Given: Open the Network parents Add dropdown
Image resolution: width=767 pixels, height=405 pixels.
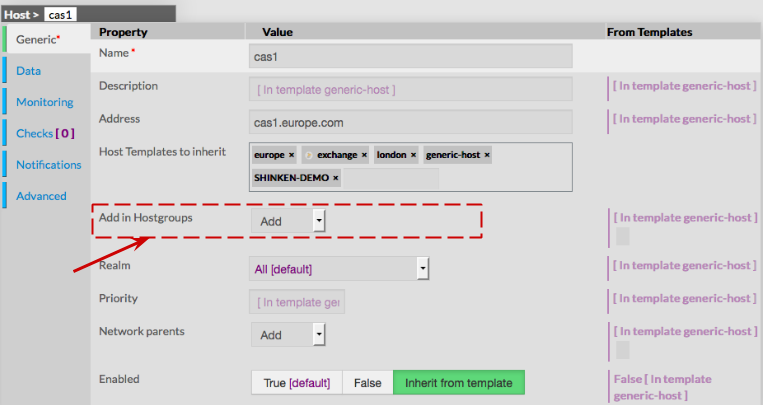Looking at the screenshot, I should tap(319, 335).
